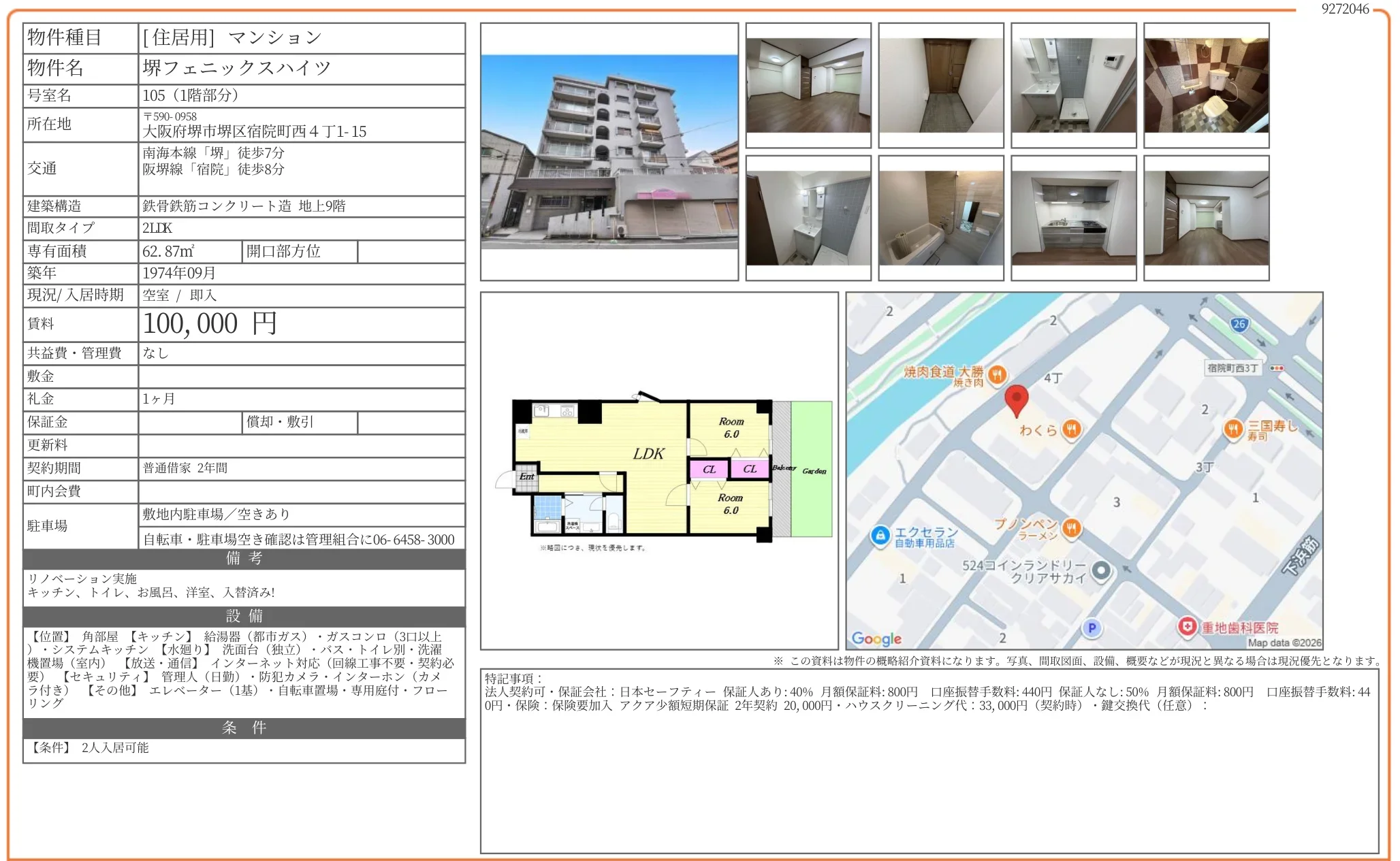Viewport: 1400px width, 861px height.
Task: Click 重地歯科医院 medical marker icon
Action: [1187, 626]
